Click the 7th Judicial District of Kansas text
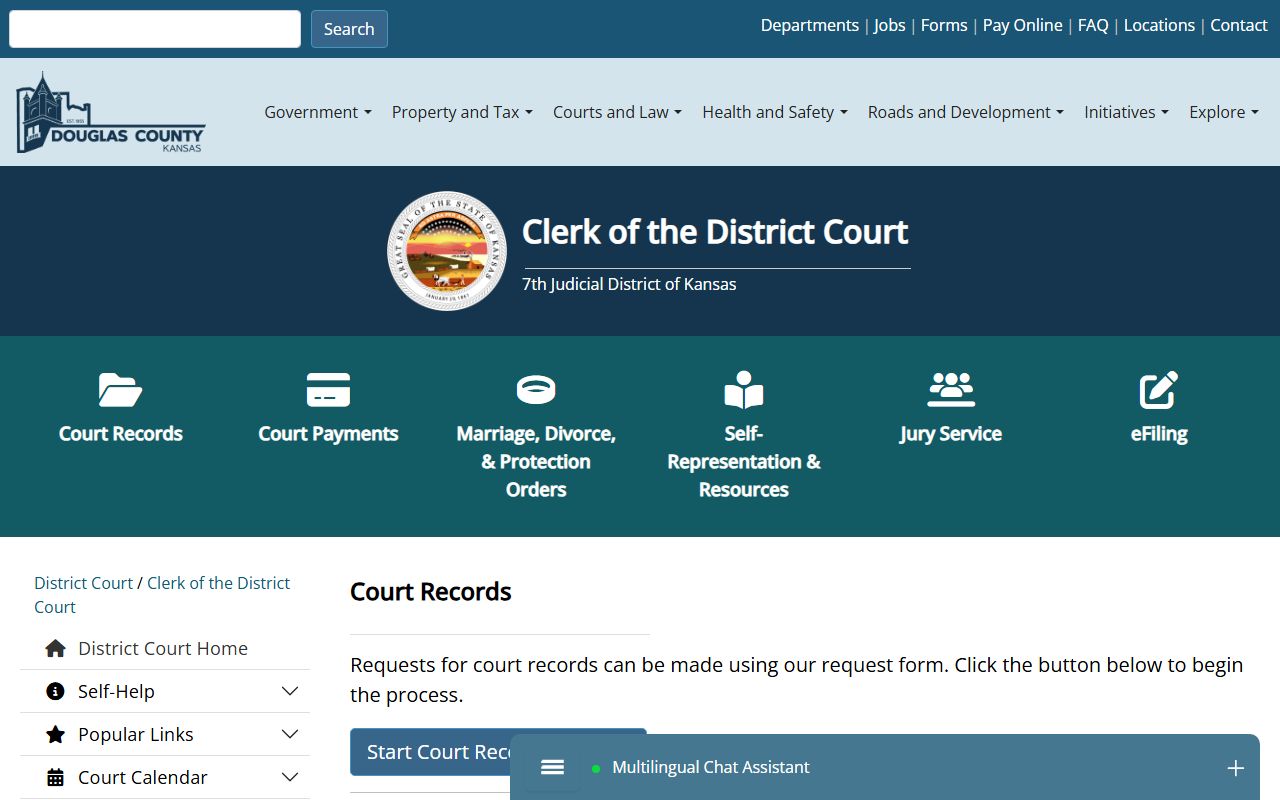 click(629, 284)
